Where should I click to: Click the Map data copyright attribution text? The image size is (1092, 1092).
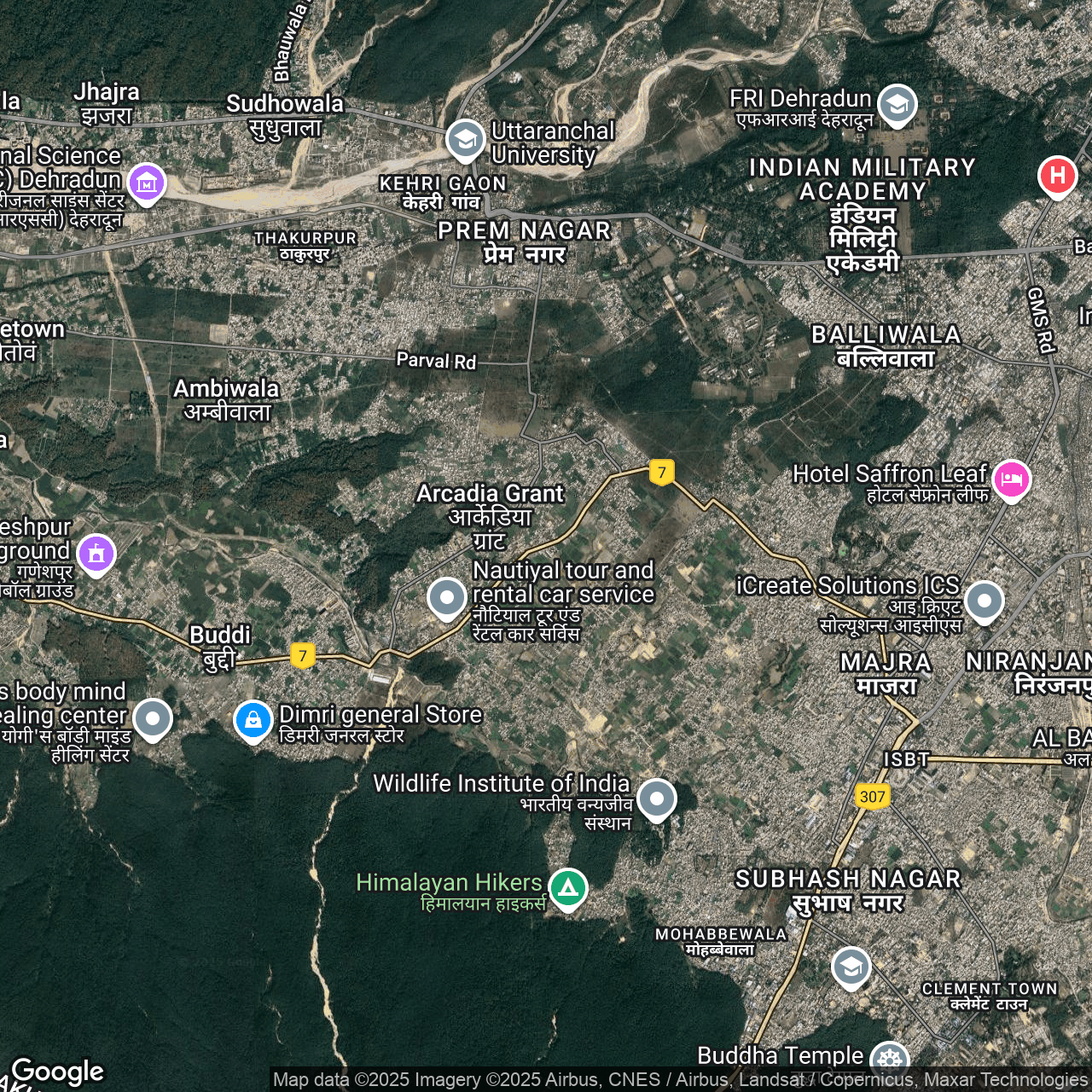(679, 1080)
